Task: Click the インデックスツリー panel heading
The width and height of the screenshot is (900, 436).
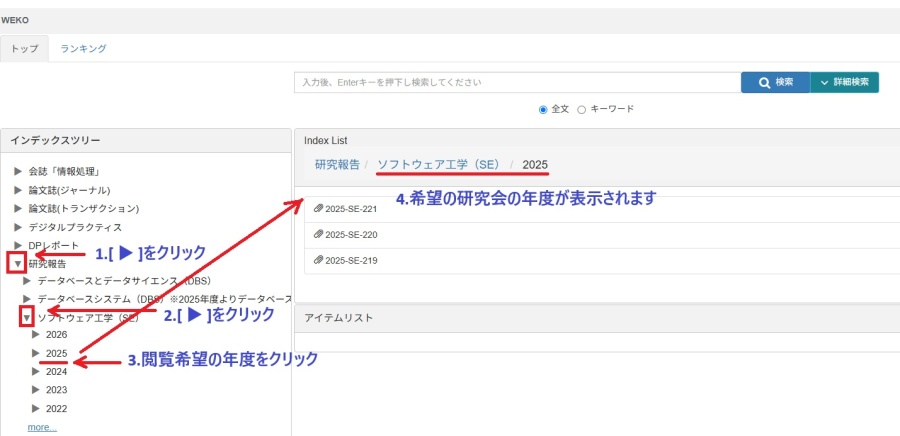Action: (x=55, y=141)
